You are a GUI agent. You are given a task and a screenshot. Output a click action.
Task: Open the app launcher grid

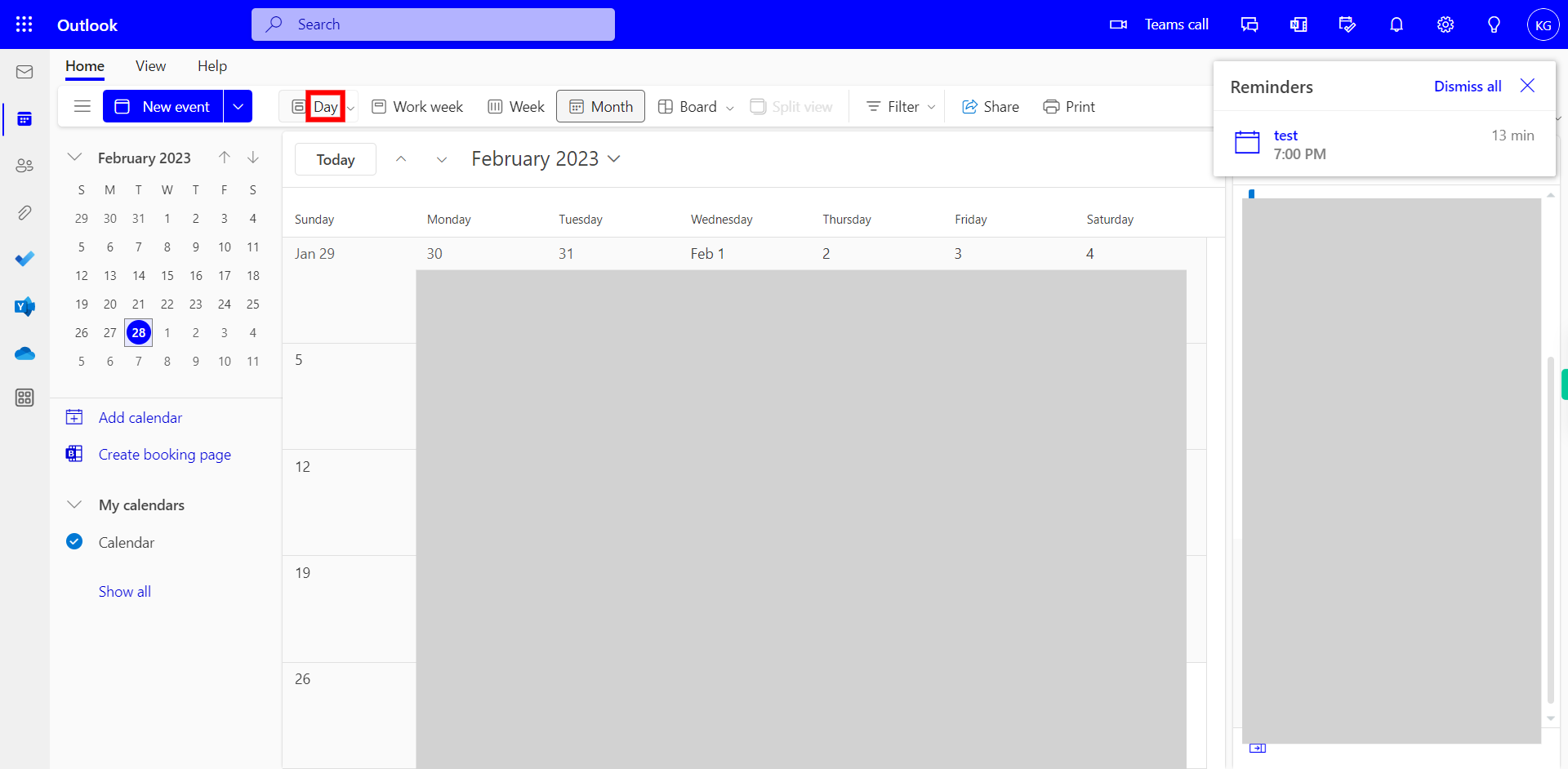click(24, 24)
